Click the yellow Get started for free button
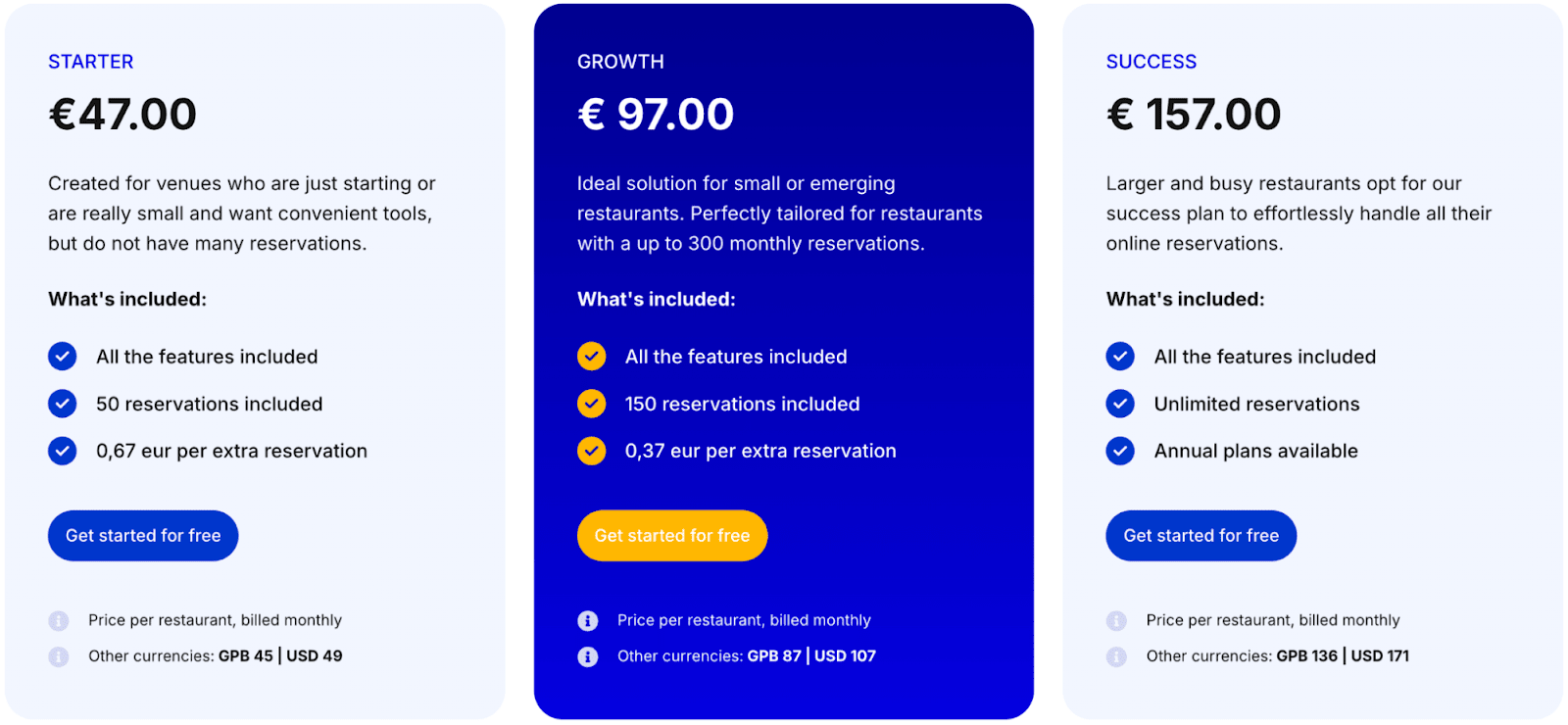This screenshot has height=725, width=1568. [672, 536]
